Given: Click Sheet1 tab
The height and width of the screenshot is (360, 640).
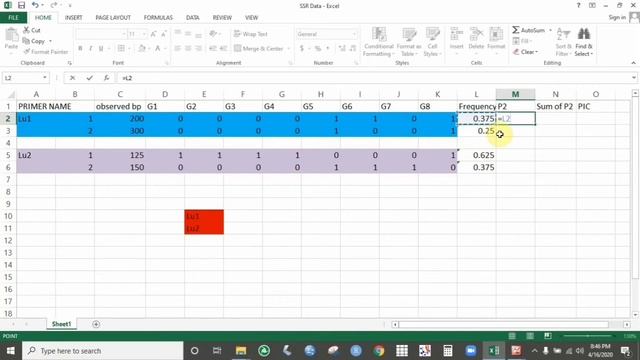Looking at the screenshot, I should (61, 324).
